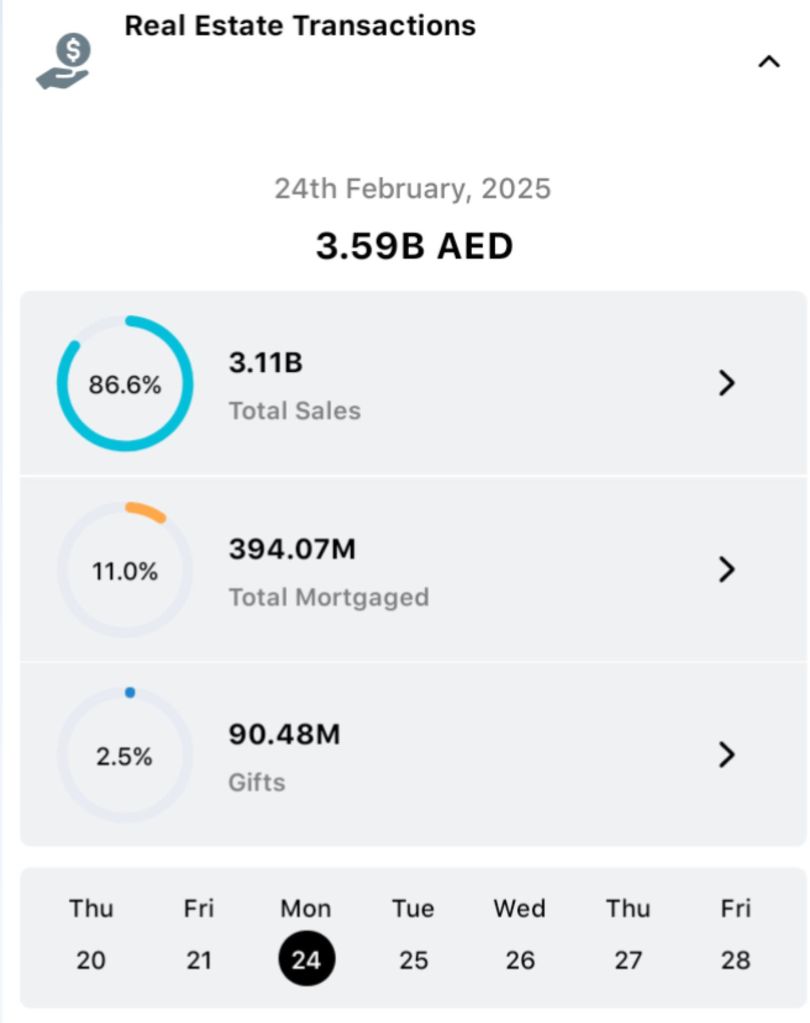Click the 2.5% gifts progress ring

coord(125,756)
